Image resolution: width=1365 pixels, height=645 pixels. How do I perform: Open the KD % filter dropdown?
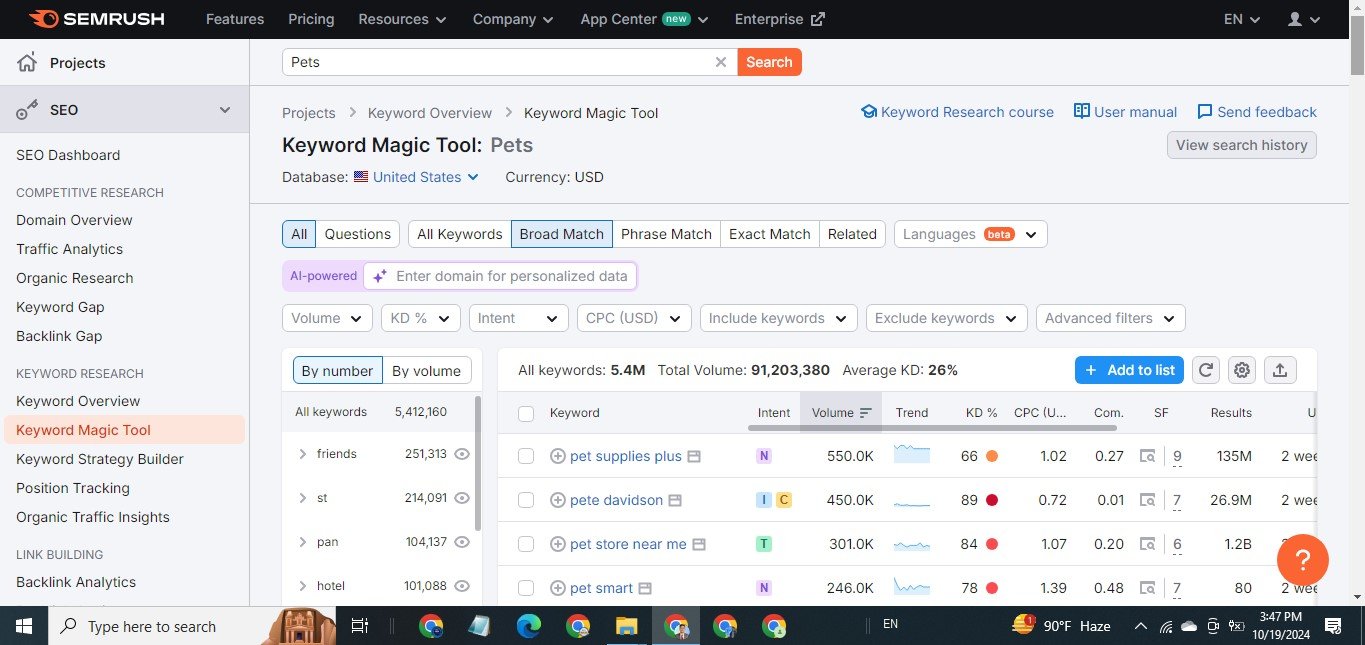pyautogui.click(x=421, y=318)
